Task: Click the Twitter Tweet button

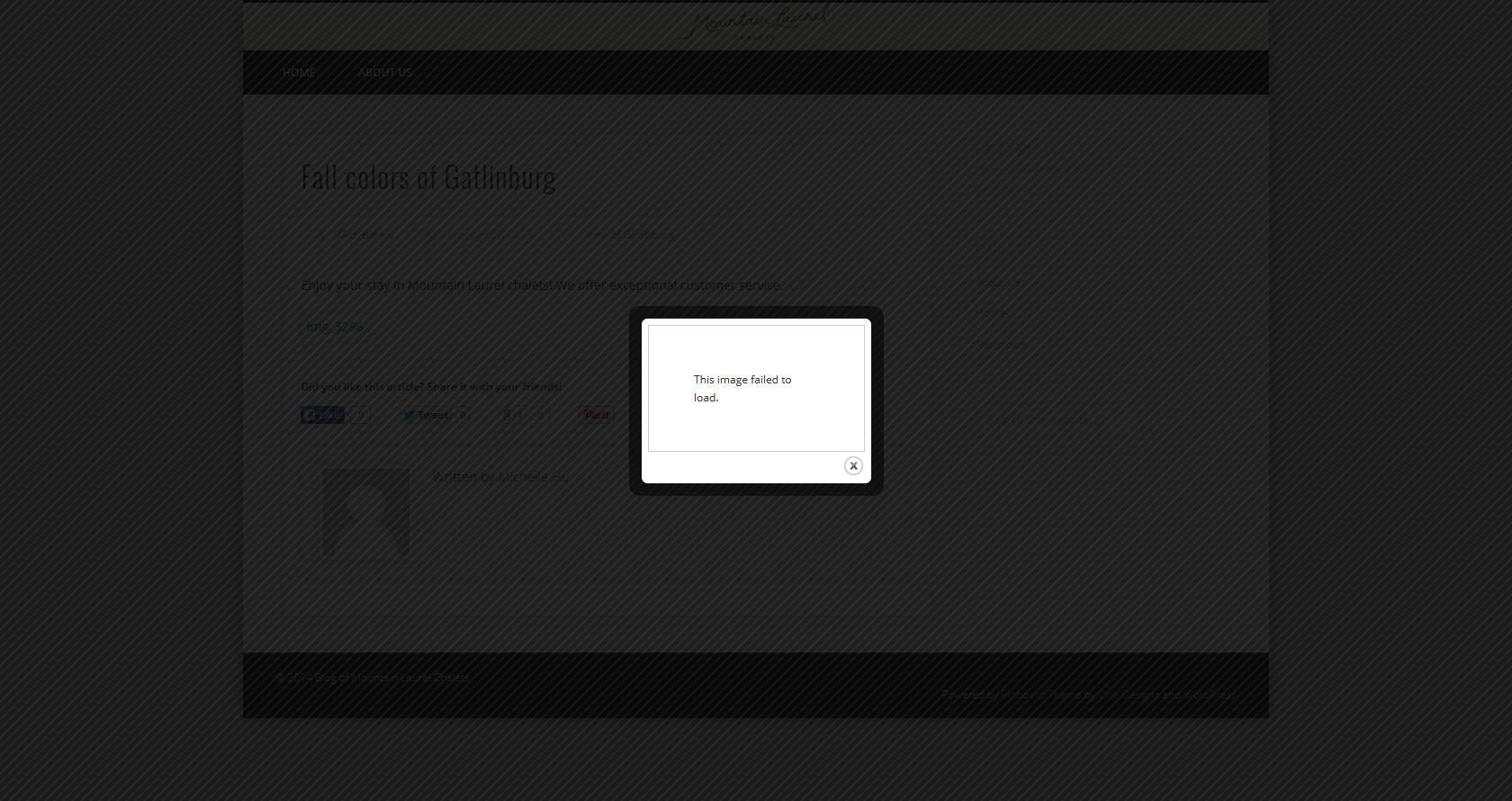Action: pos(426,415)
